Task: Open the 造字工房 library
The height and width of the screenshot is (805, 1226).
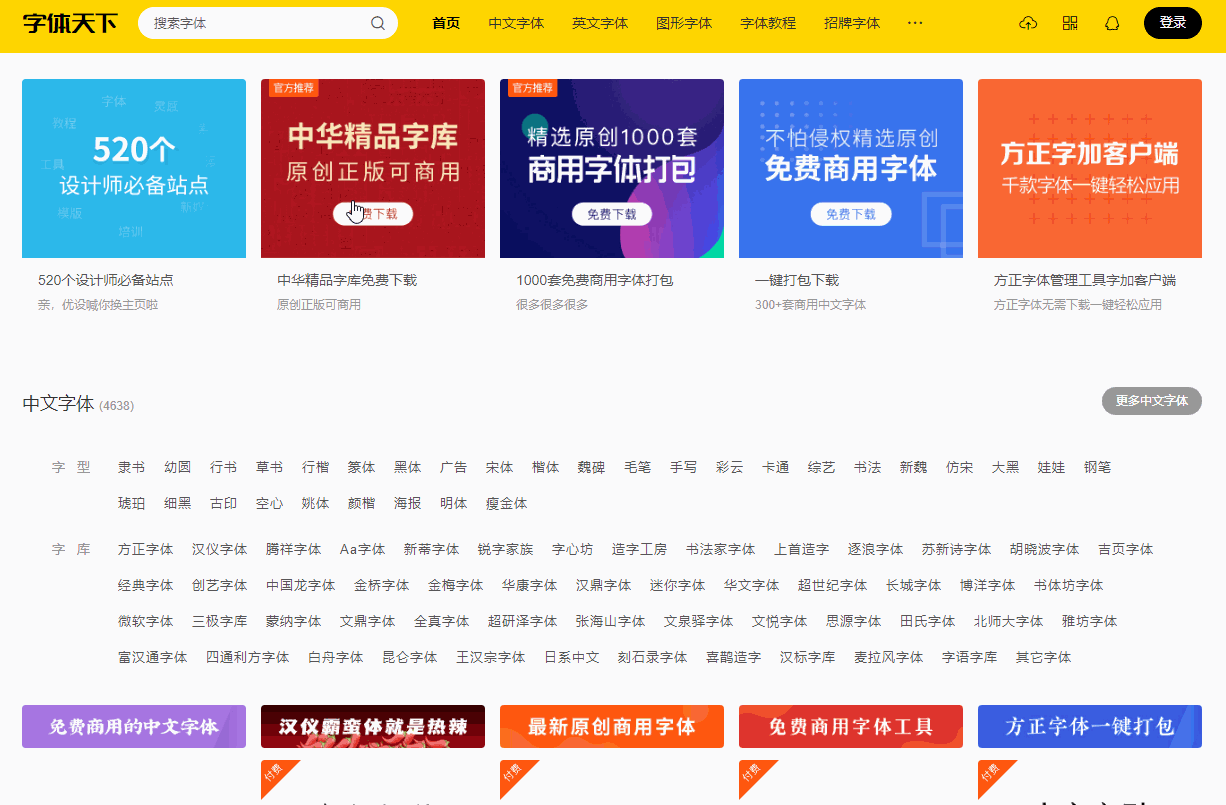Action: 639,549
